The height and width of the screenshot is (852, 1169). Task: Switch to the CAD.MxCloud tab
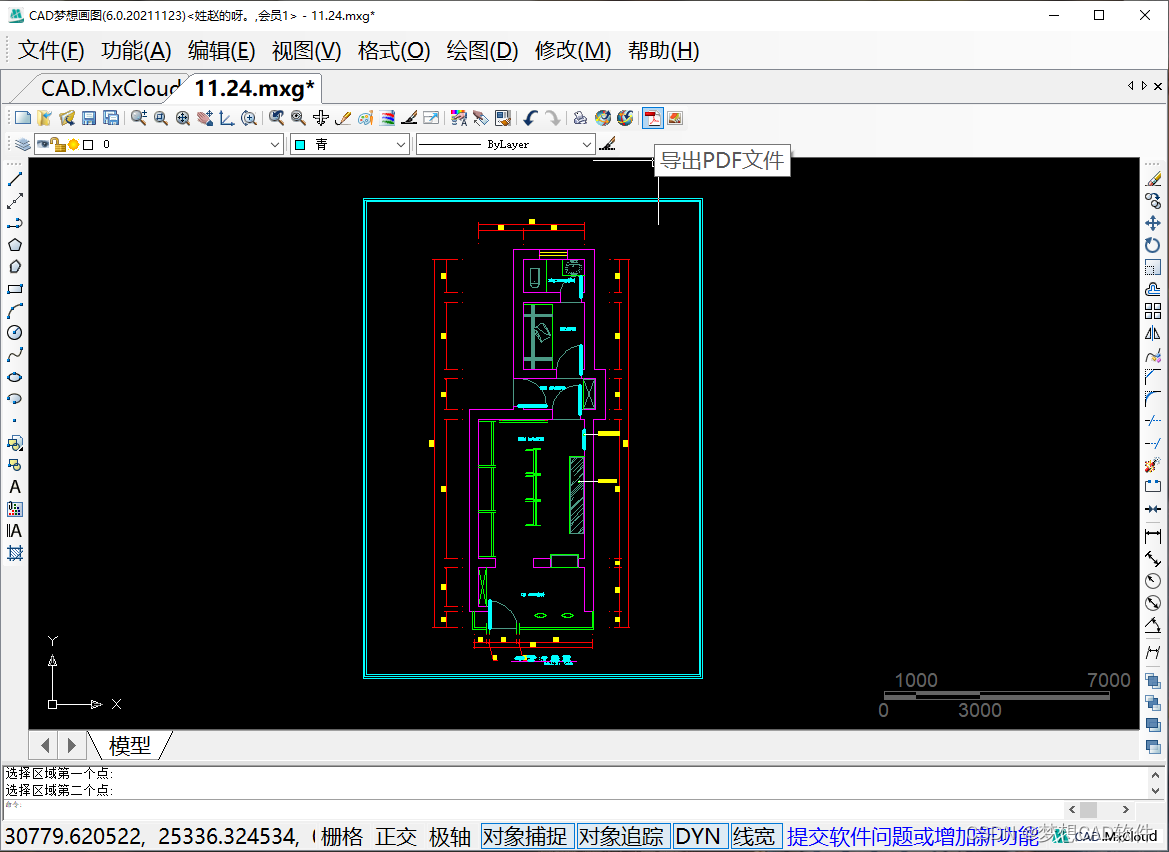click(x=108, y=88)
